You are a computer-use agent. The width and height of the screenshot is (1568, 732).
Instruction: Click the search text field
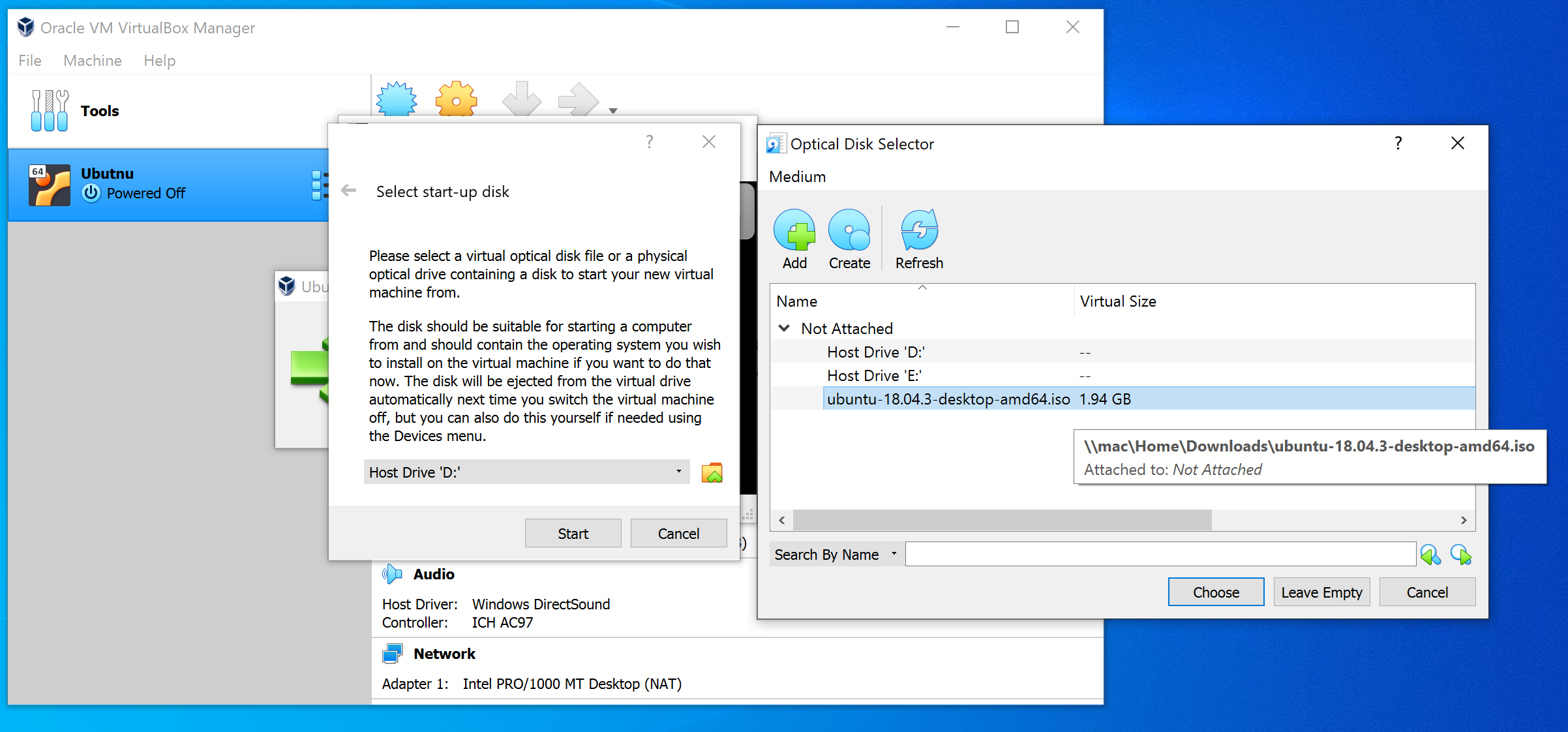(x=1160, y=555)
